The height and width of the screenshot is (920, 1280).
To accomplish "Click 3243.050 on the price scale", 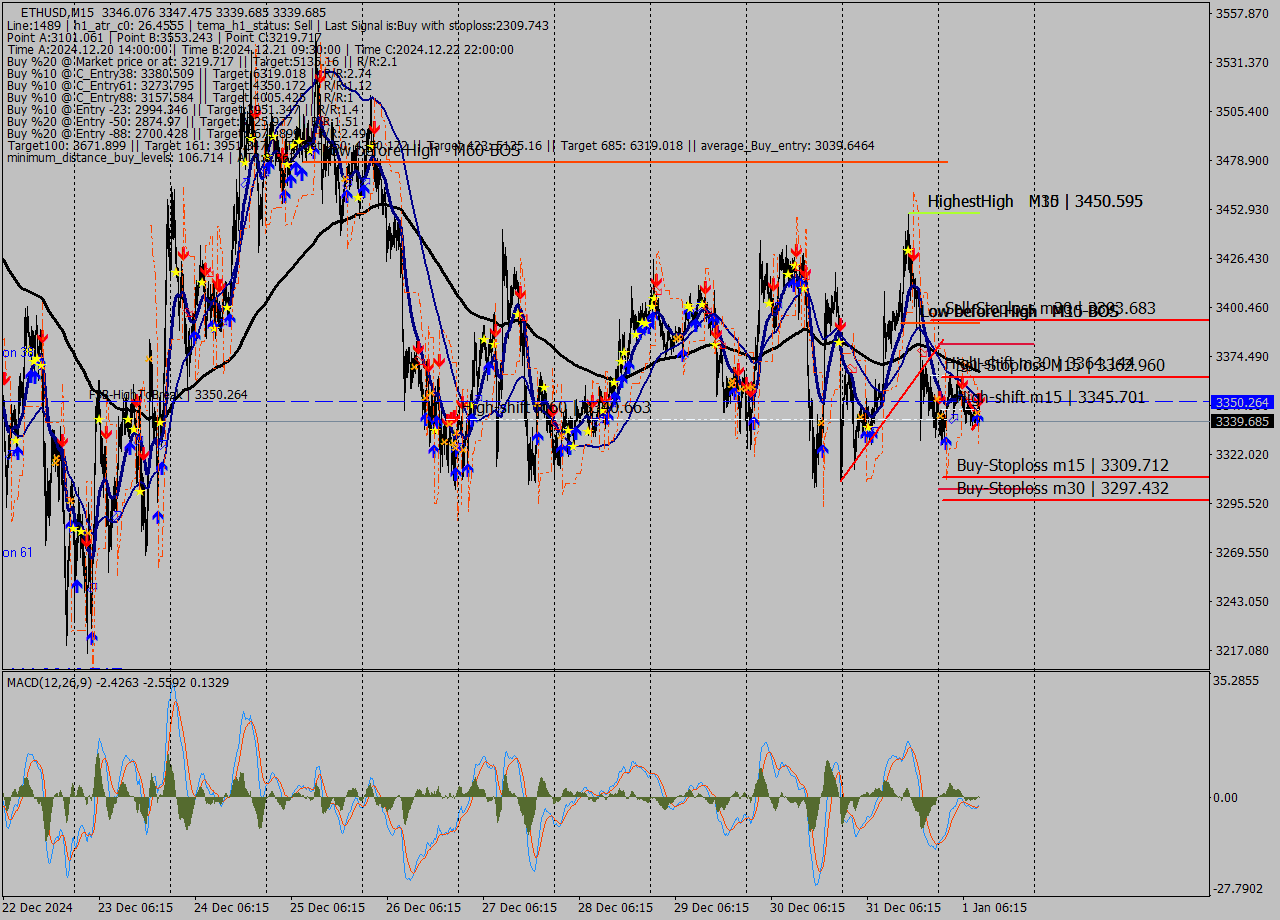I will [1243, 602].
